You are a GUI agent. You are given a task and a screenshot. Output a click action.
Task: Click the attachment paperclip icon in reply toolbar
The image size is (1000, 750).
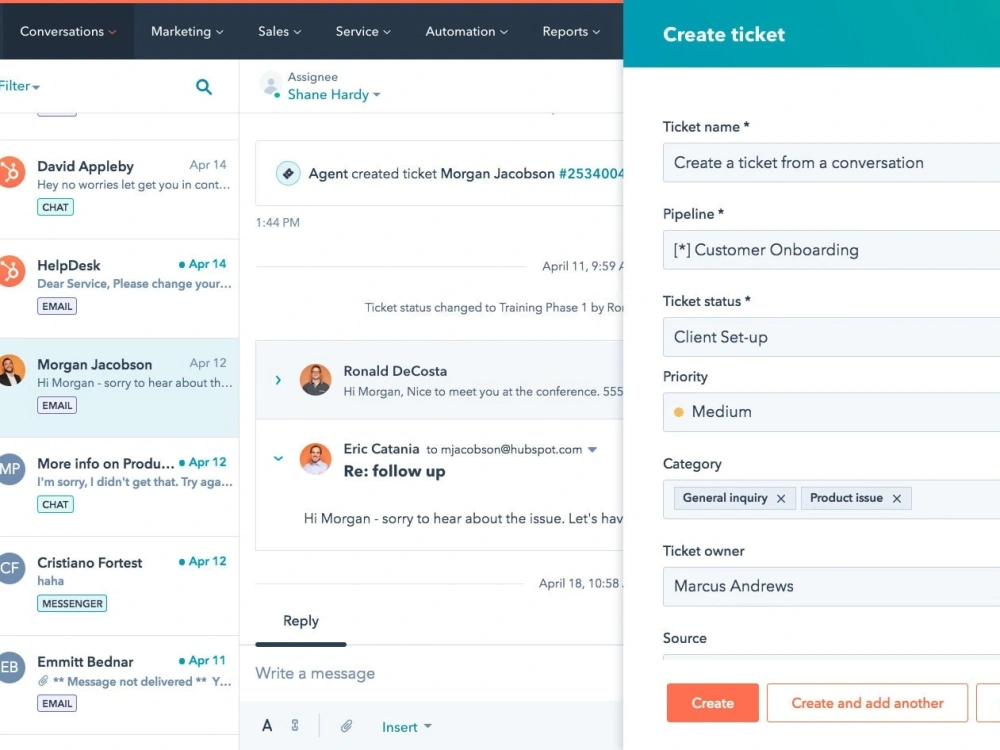coord(346,726)
